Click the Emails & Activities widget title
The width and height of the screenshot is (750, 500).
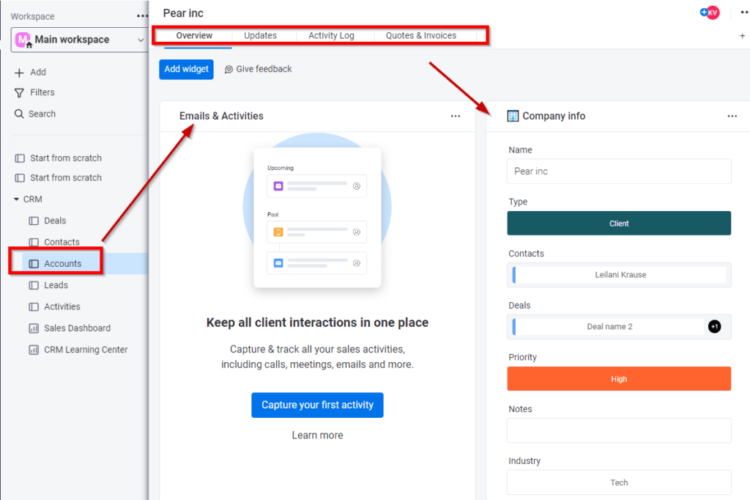pos(221,116)
